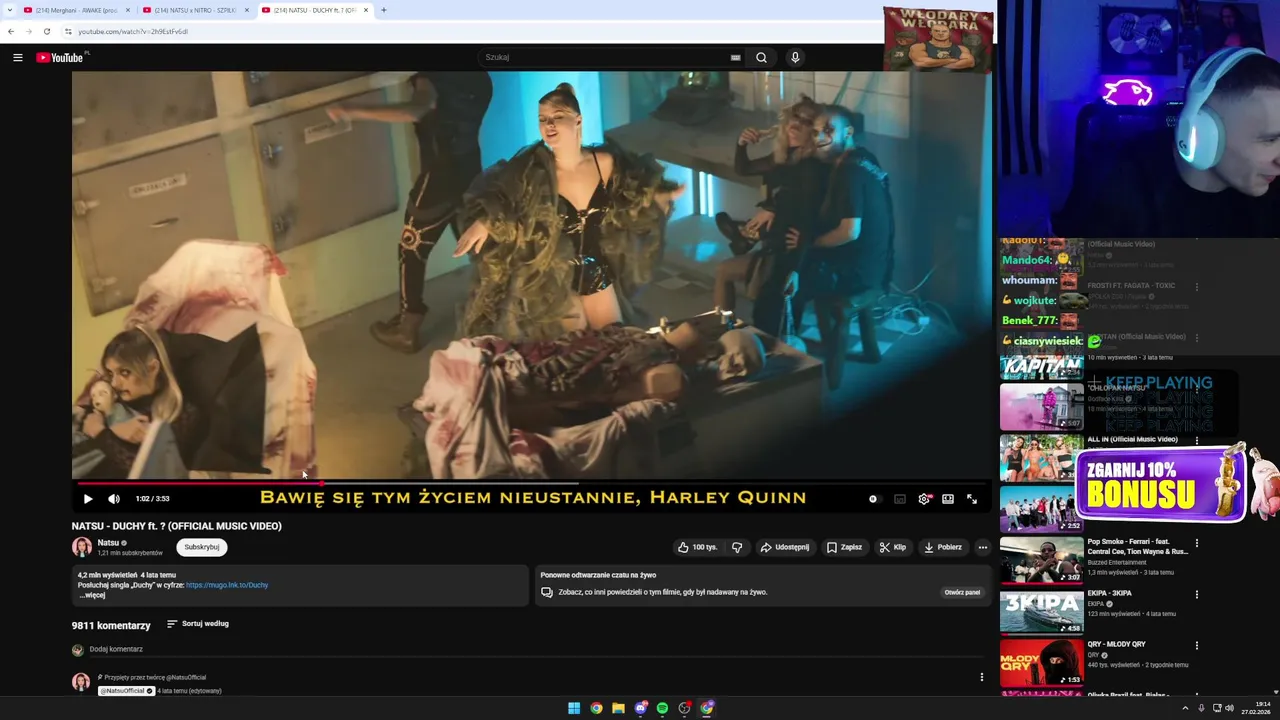The height and width of the screenshot is (720, 1280).
Task: Open QRY - MŁODY QRY video thumbnail
Action: click(1041, 663)
